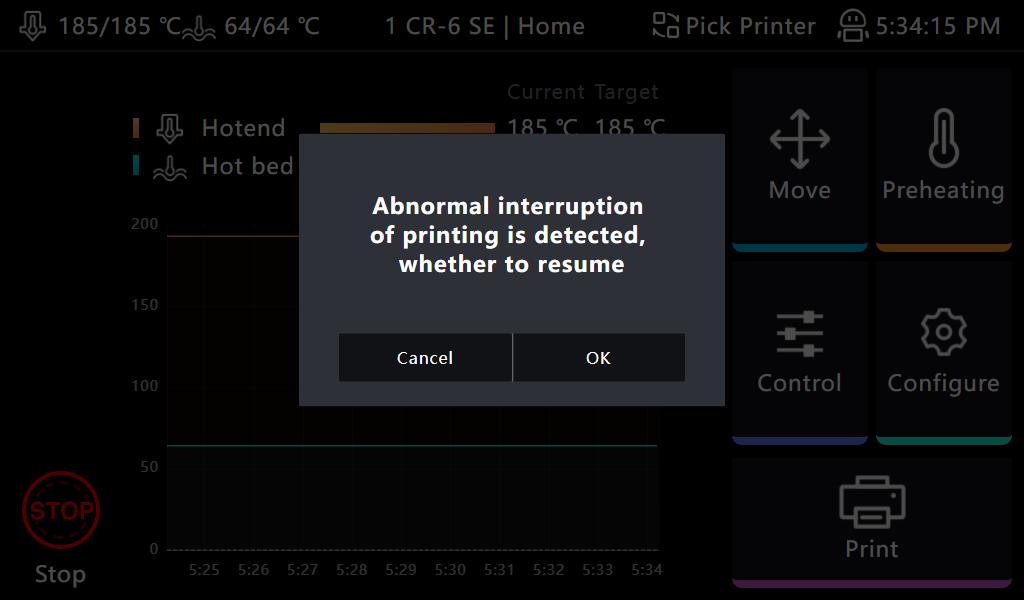
Task: Click OK to resume printing
Action: [598, 358]
